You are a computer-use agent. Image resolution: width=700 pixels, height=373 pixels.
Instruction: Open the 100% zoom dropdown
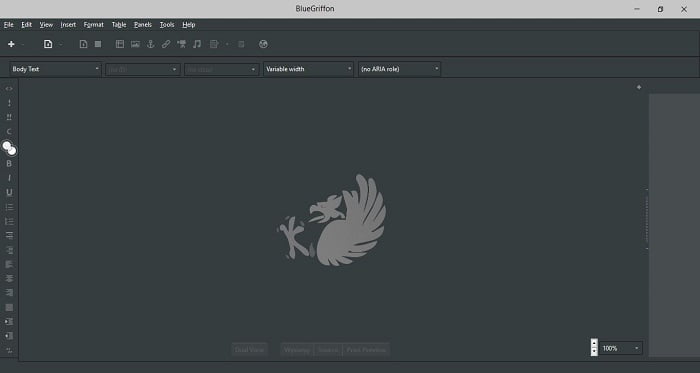621,348
